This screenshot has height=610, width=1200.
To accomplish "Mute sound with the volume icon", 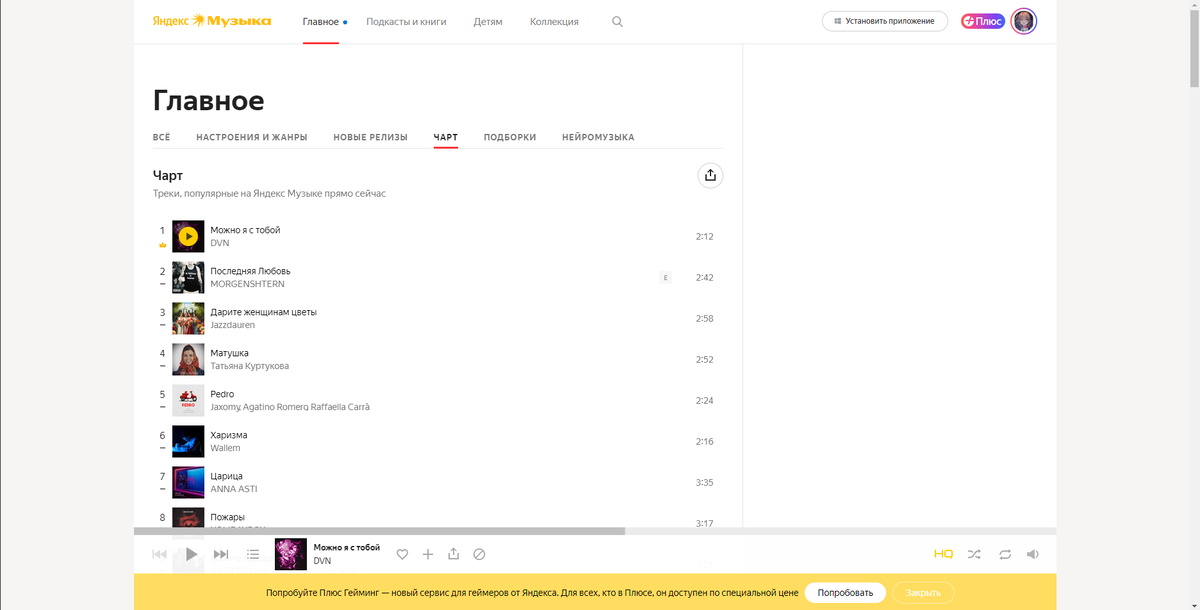I will click(1033, 554).
